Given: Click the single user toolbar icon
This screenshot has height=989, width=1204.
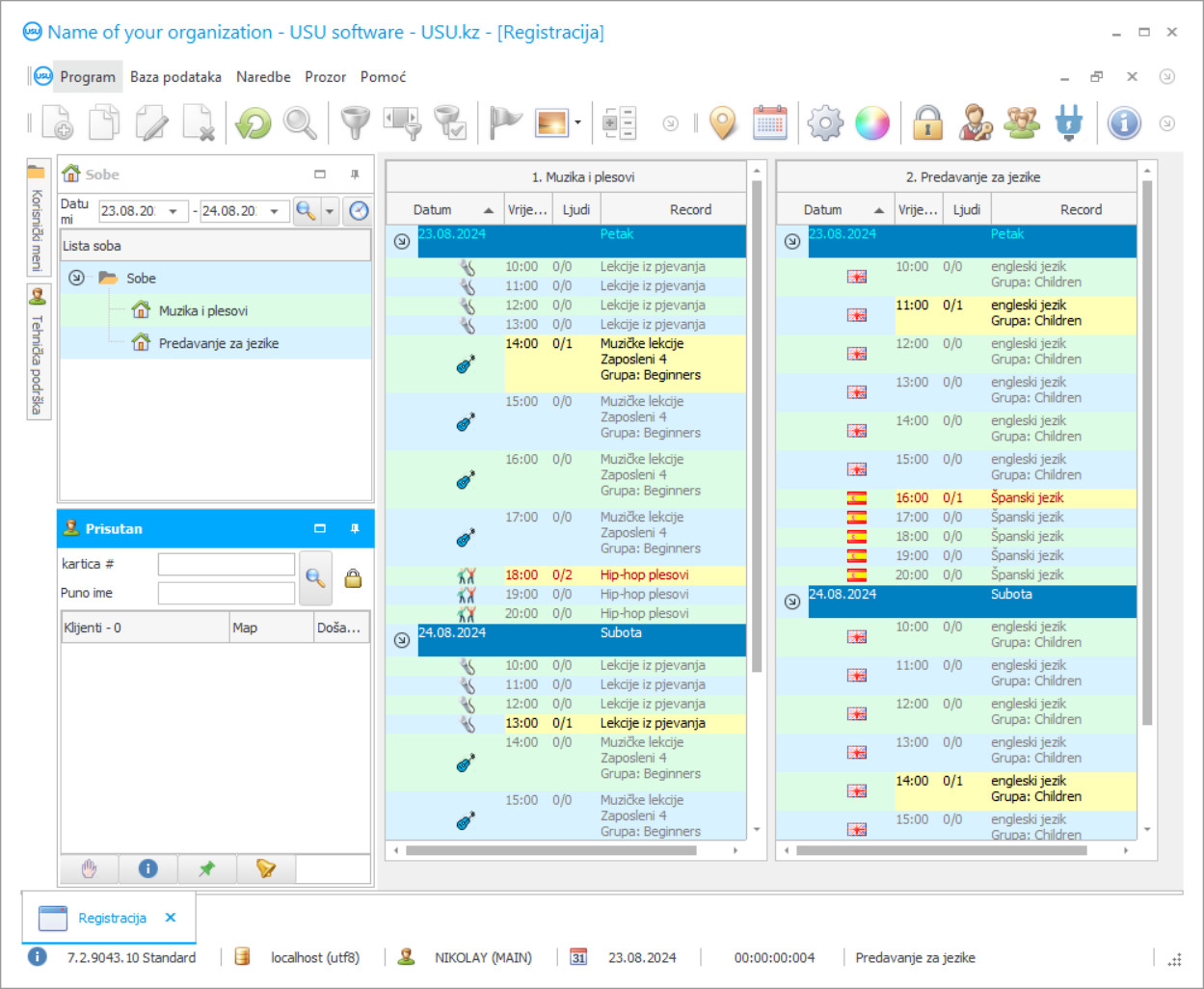Looking at the screenshot, I should pos(975,123).
